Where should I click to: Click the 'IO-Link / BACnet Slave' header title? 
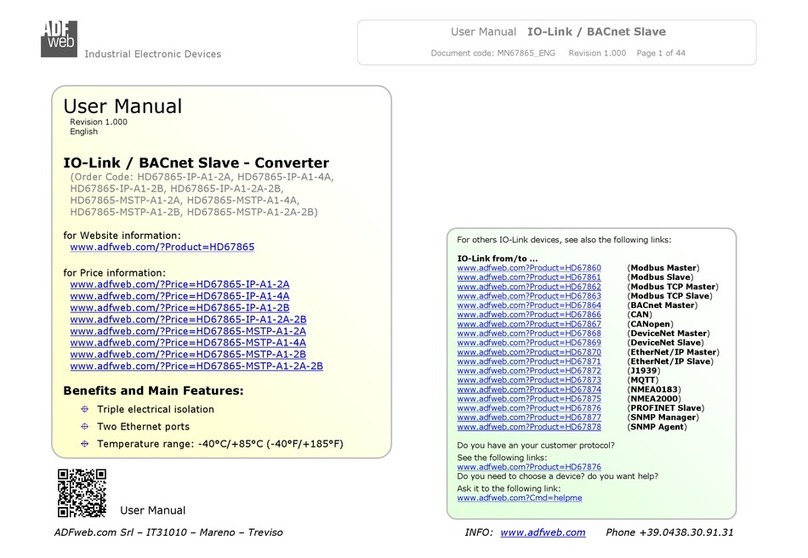pos(596,32)
